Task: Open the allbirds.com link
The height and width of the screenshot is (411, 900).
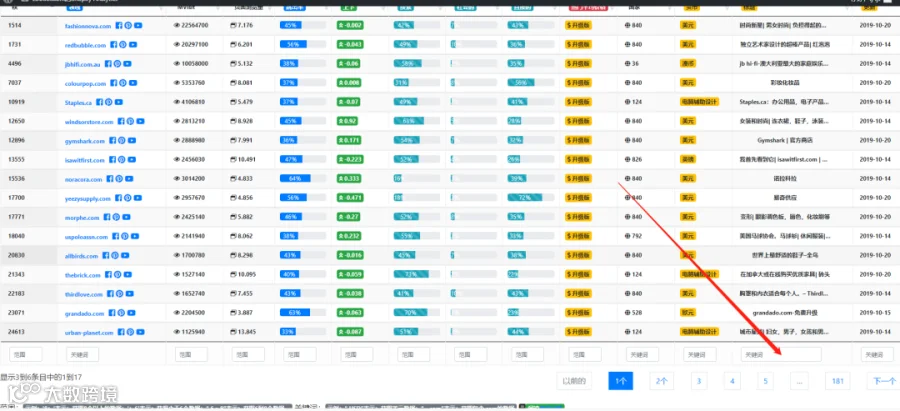Action: coord(82,256)
